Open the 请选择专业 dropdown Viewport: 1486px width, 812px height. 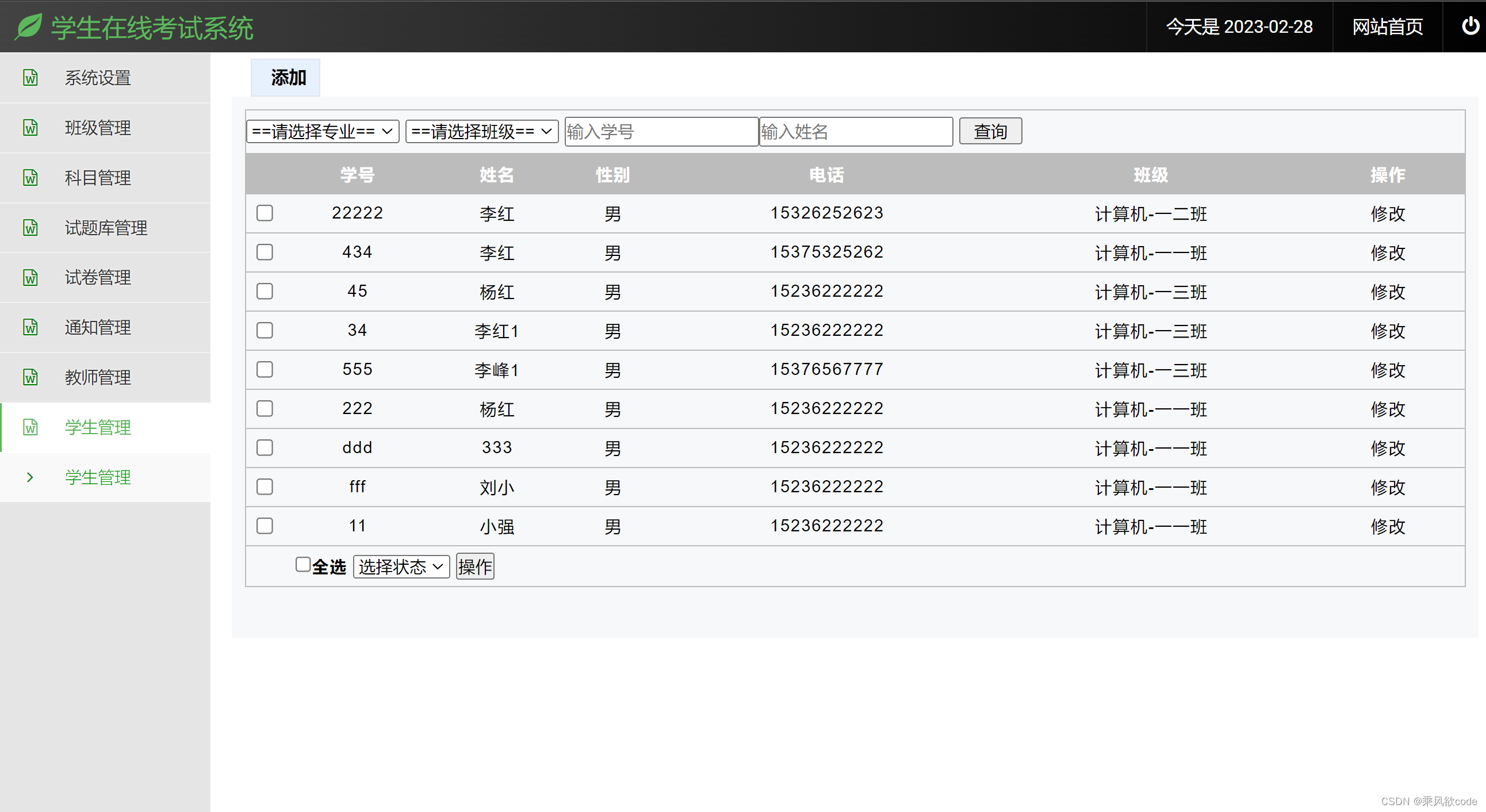tap(323, 132)
